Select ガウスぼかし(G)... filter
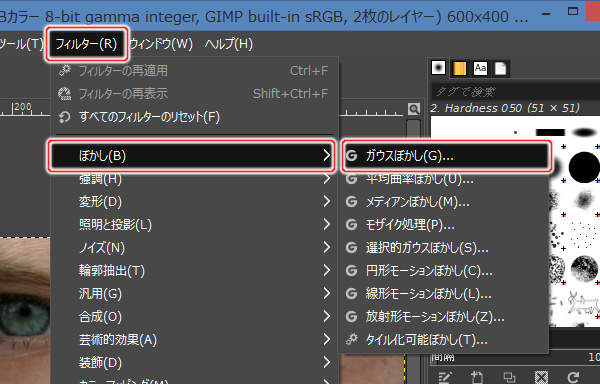Viewport: 600px width, 384px height. pyautogui.click(x=446, y=156)
